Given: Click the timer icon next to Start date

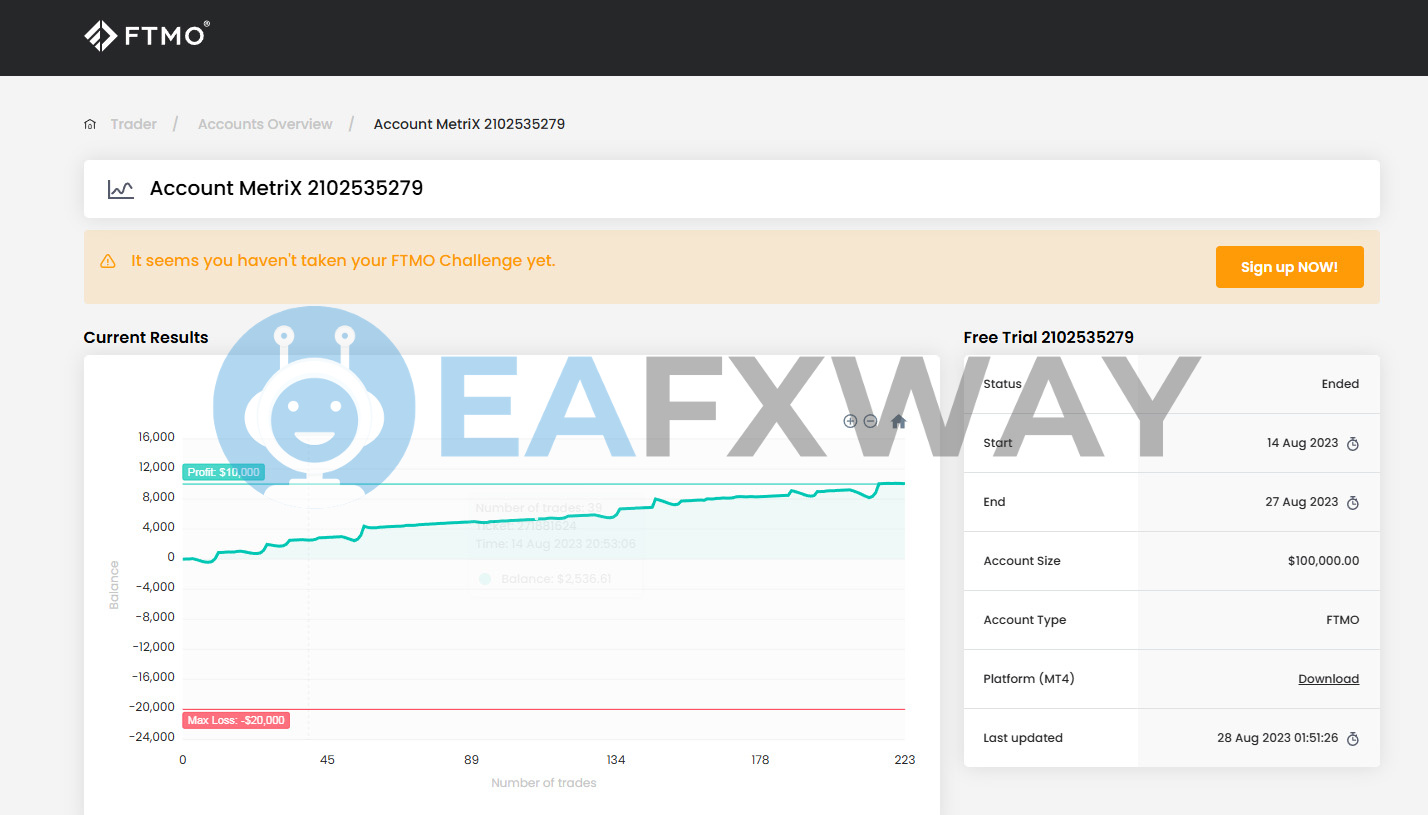Looking at the screenshot, I should pyautogui.click(x=1353, y=444).
